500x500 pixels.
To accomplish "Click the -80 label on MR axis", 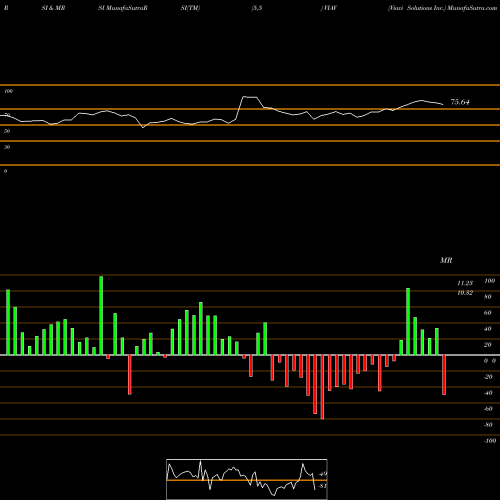I will 488,425.
